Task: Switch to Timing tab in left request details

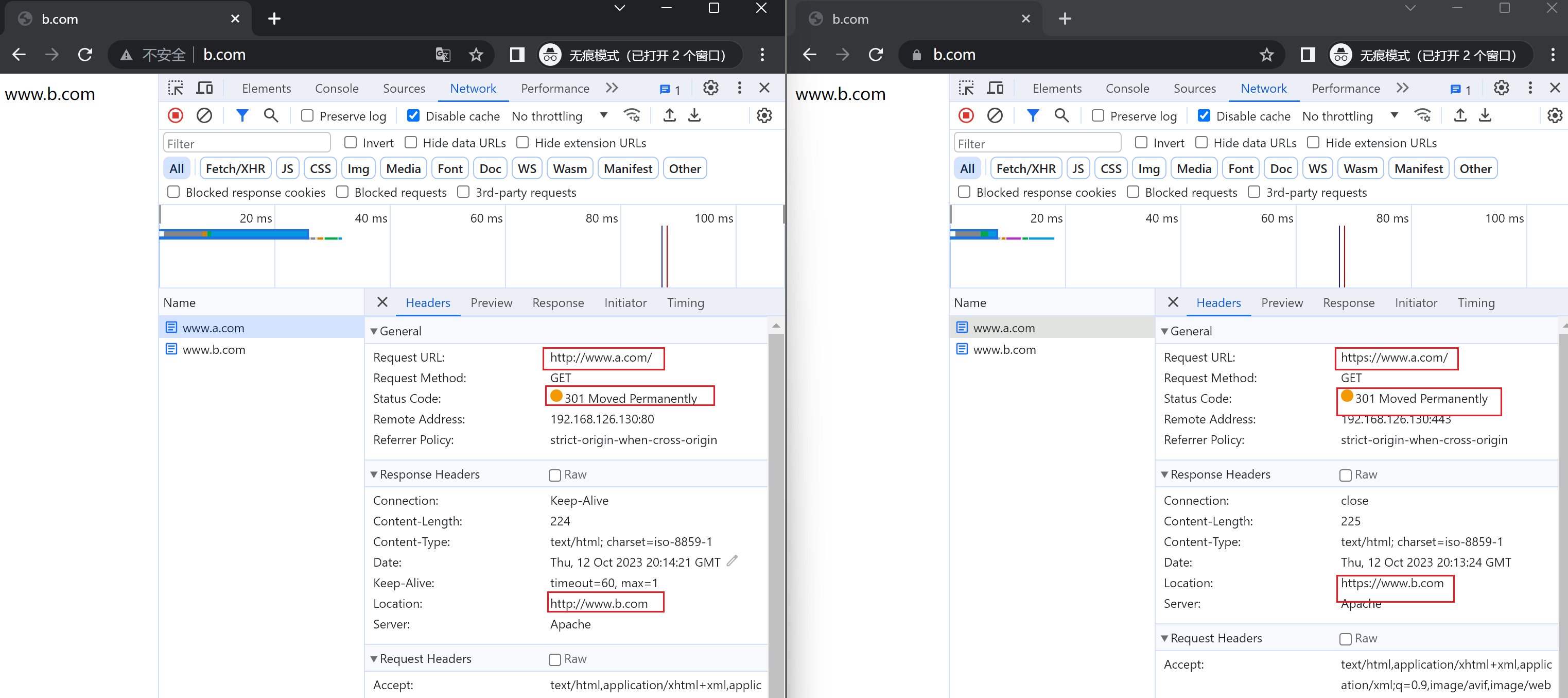Action: pos(685,303)
